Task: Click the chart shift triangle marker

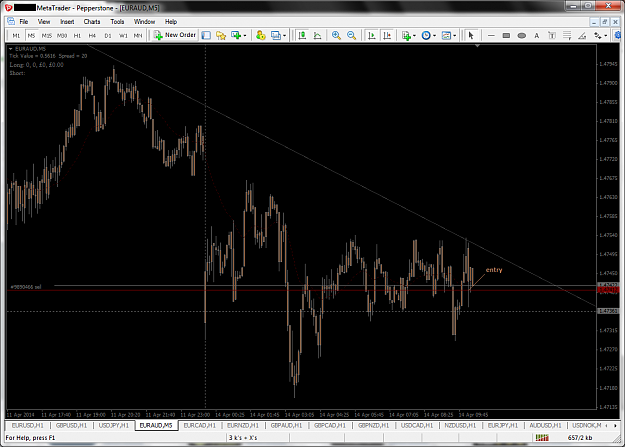Action: [477, 46]
